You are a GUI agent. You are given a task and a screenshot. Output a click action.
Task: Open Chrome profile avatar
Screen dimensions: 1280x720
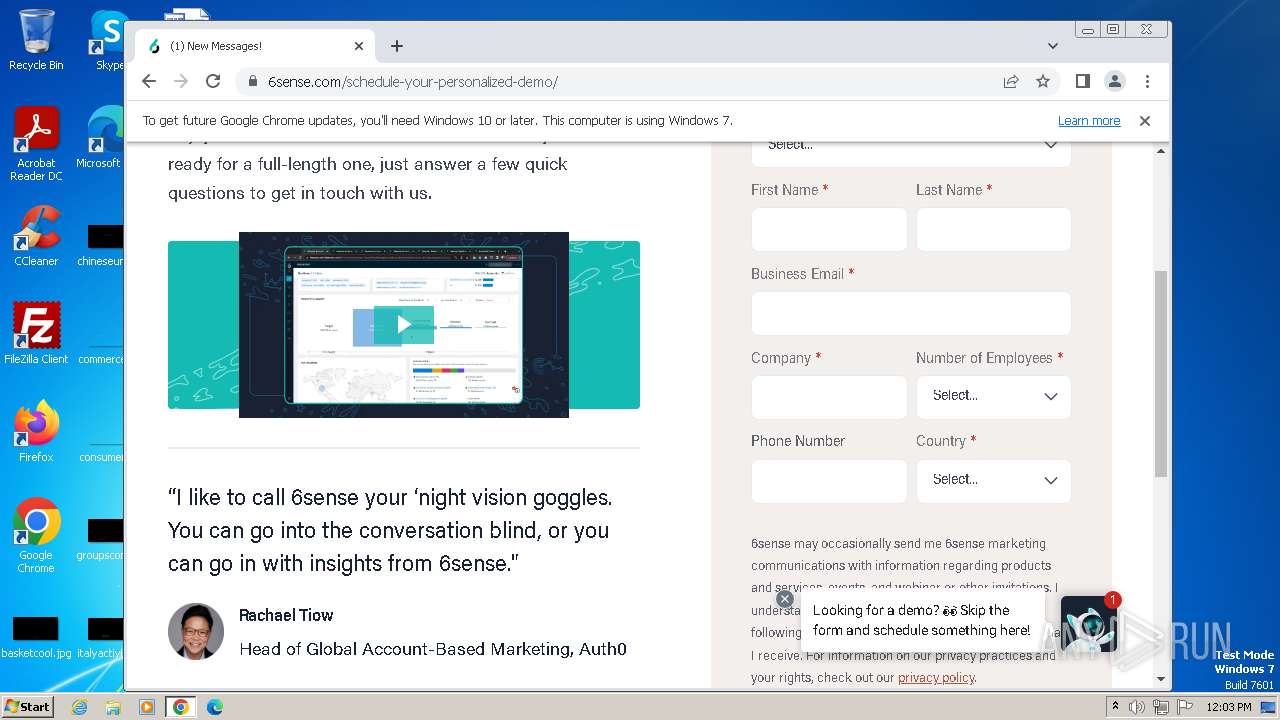1114,81
